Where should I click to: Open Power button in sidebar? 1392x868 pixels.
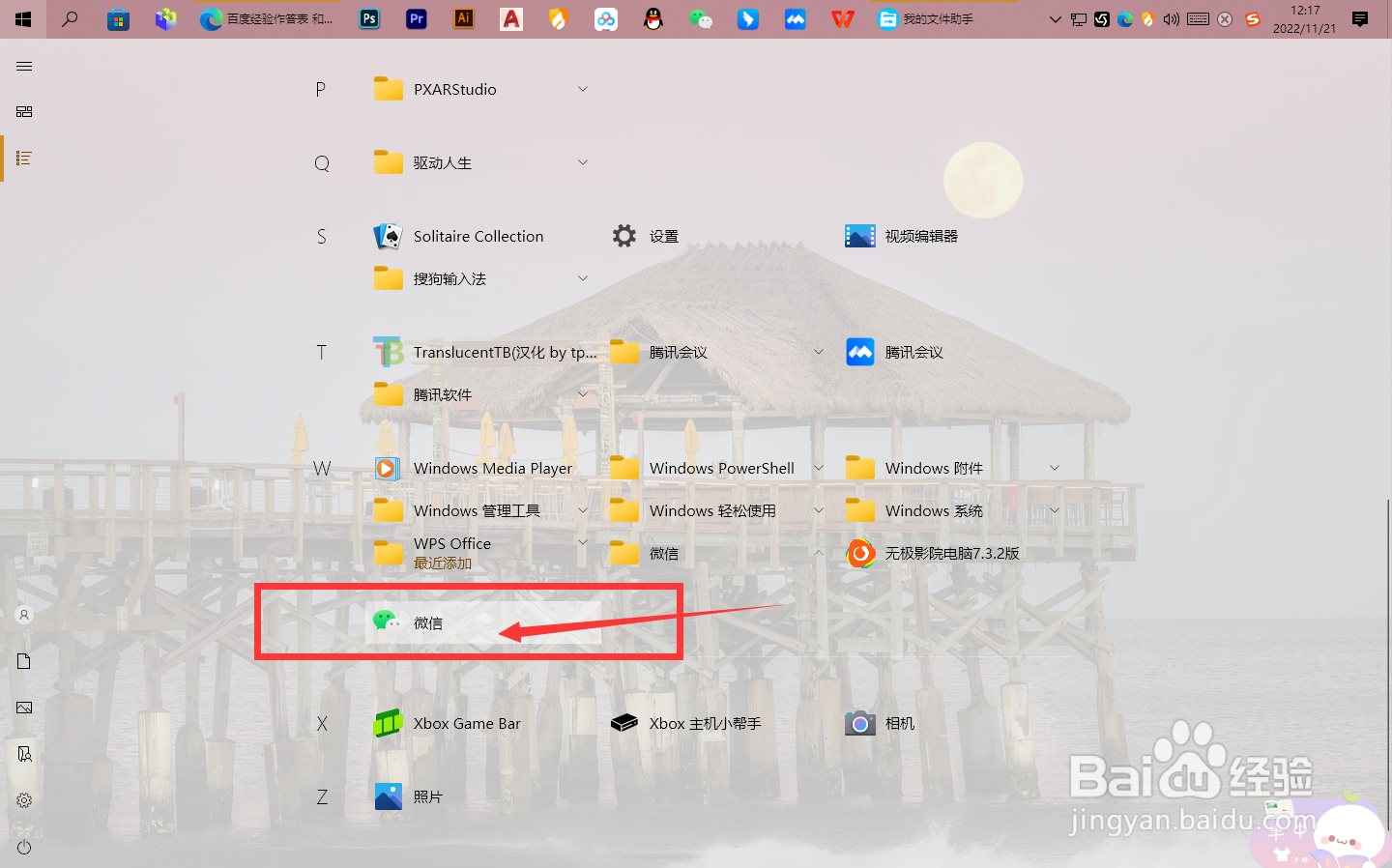(24, 847)
